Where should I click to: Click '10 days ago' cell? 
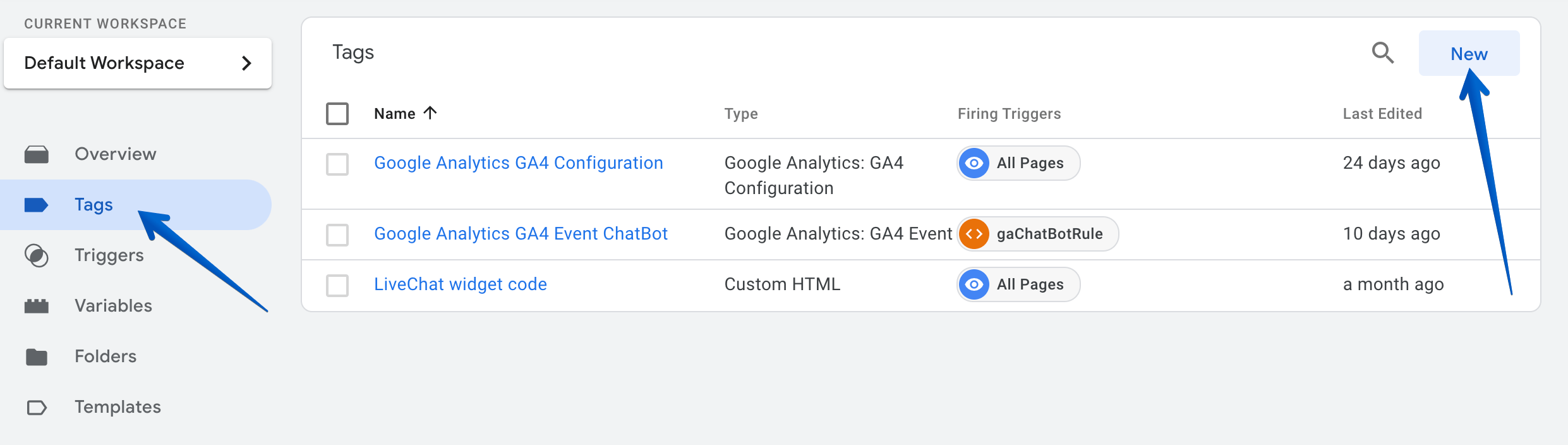[x=1391, y=234]
